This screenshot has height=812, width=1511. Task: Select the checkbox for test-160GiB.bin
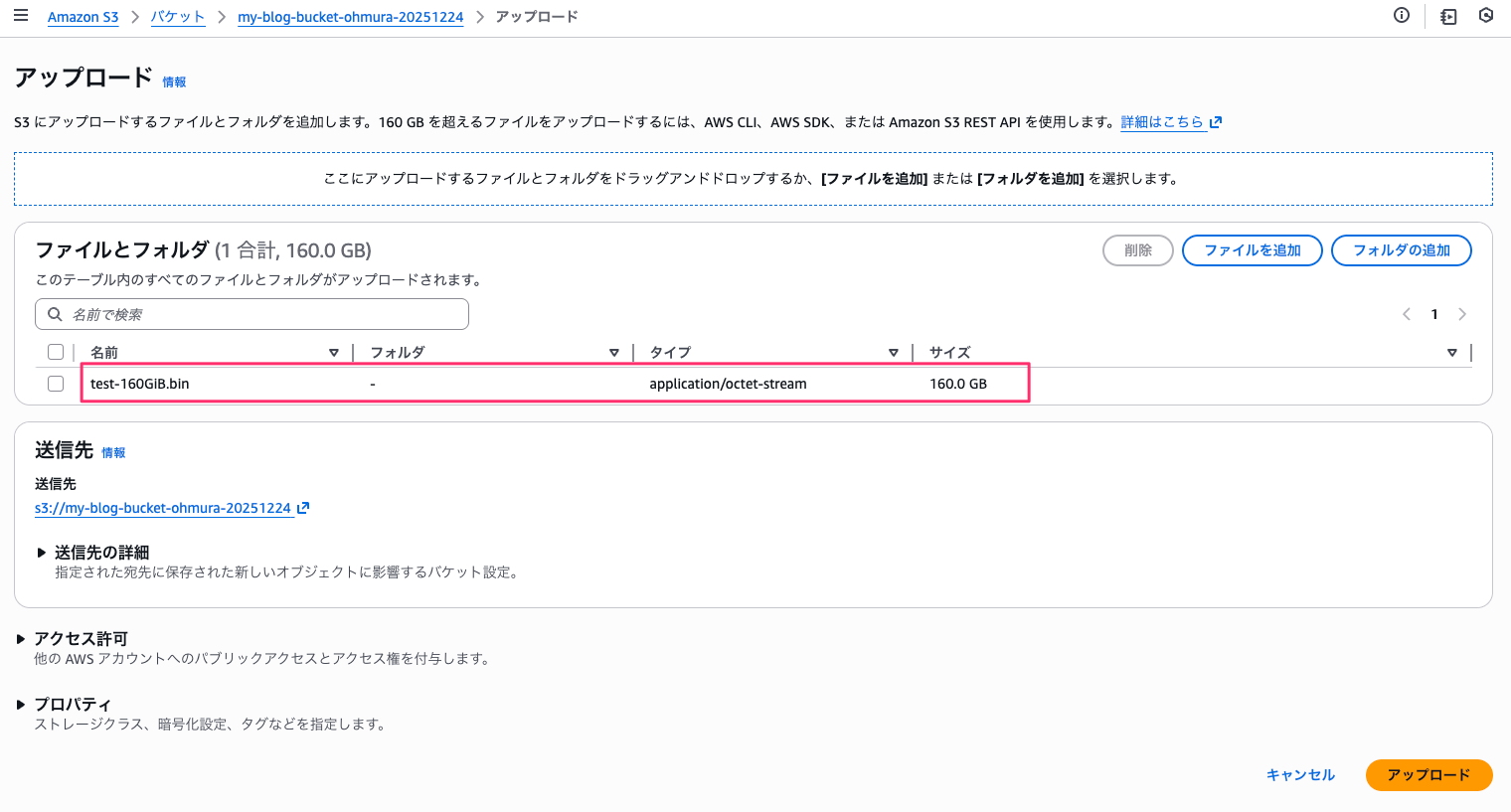pyautogui.click(x=55, y=383)
